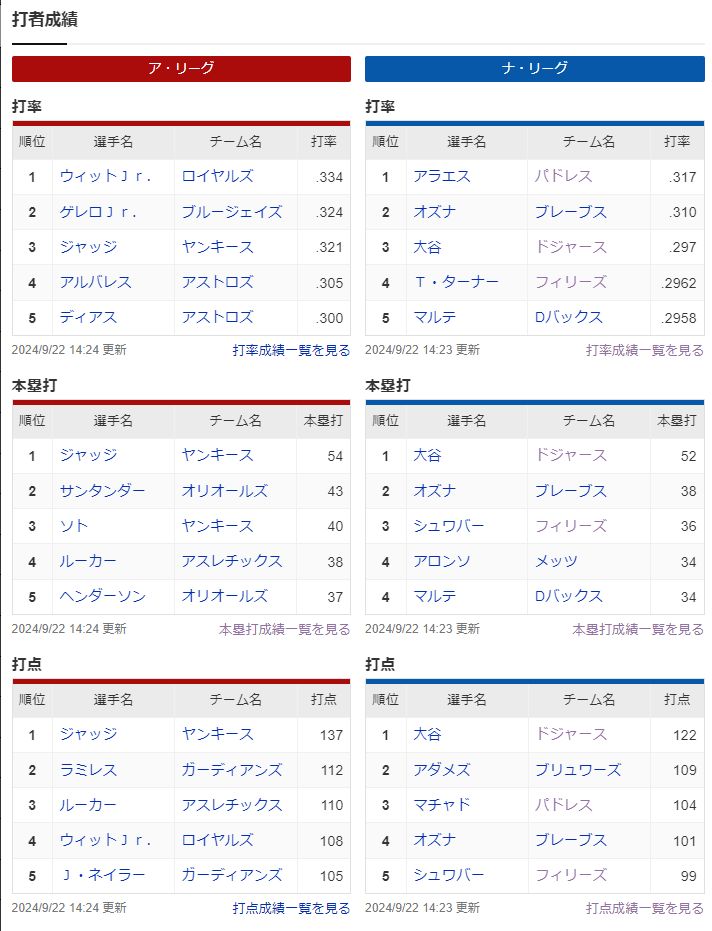Click メッツ team link
The width and height of the screenshot is (712, 931).
pos(556,561)
